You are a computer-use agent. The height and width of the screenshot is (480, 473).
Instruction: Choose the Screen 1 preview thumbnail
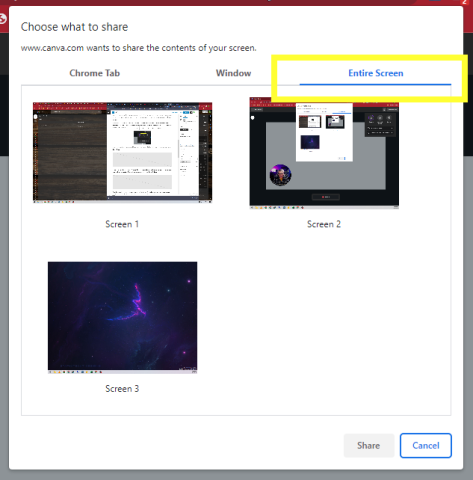[x=122, y=152]
